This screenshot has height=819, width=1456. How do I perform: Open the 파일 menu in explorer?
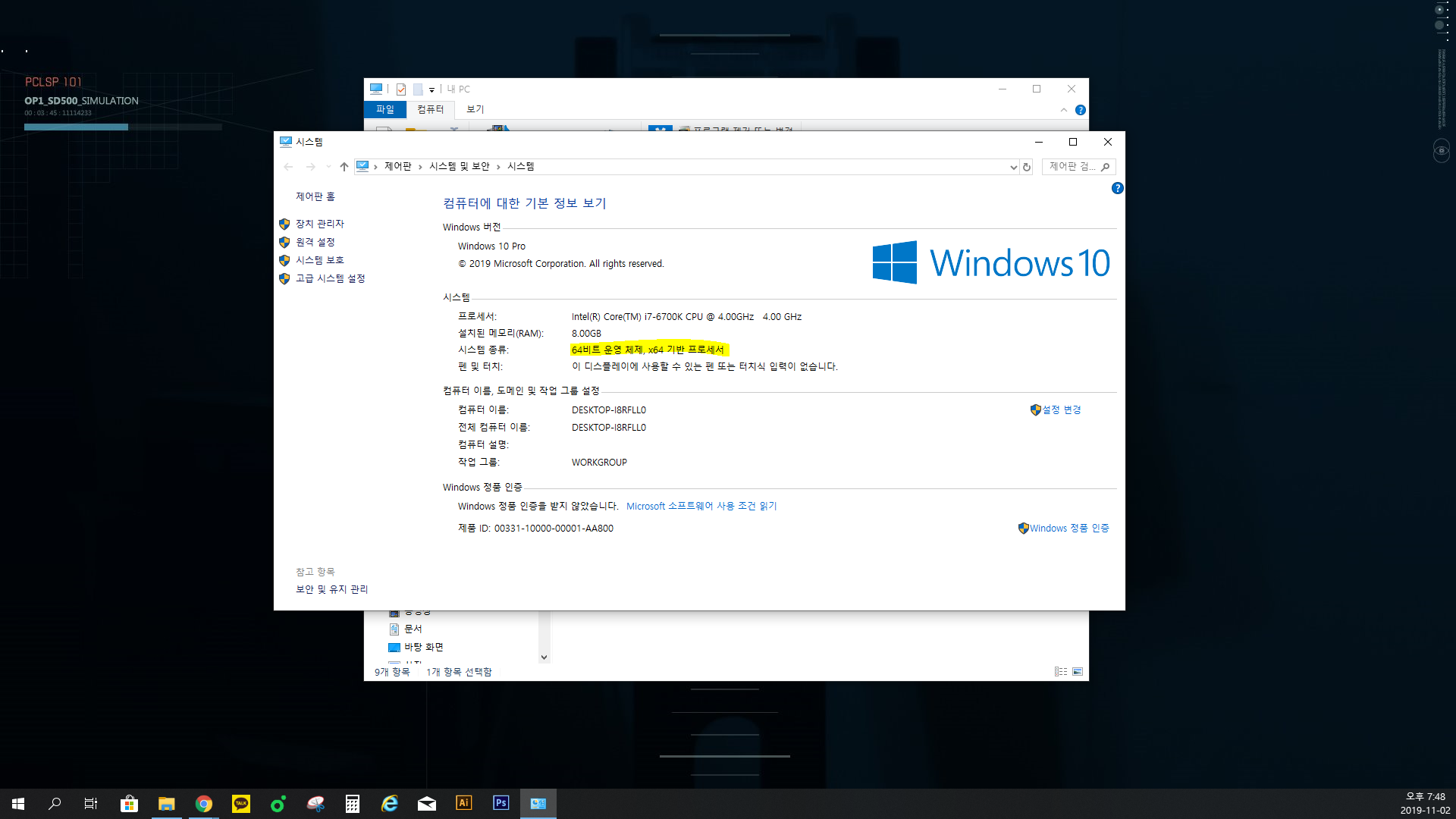pyautogui.click(x=385, y=109)
